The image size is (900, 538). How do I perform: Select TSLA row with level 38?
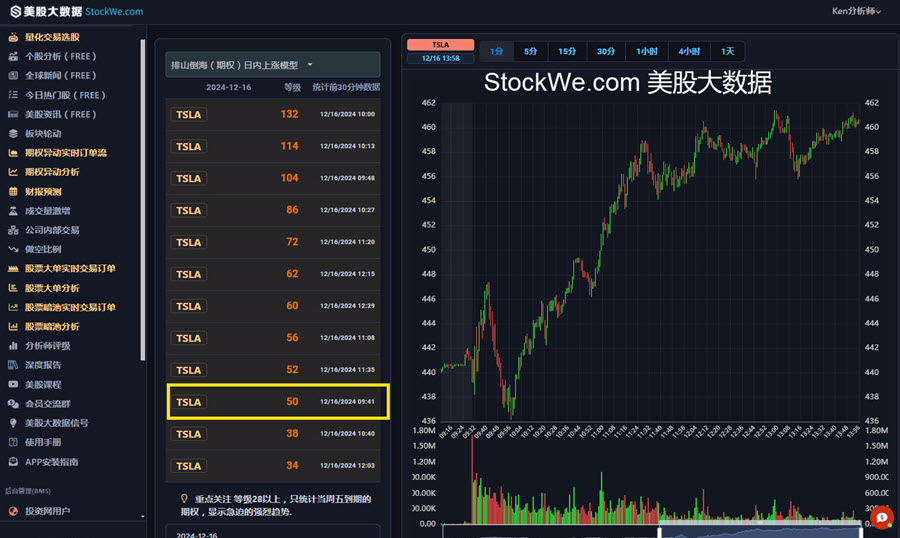click(273, 434)
